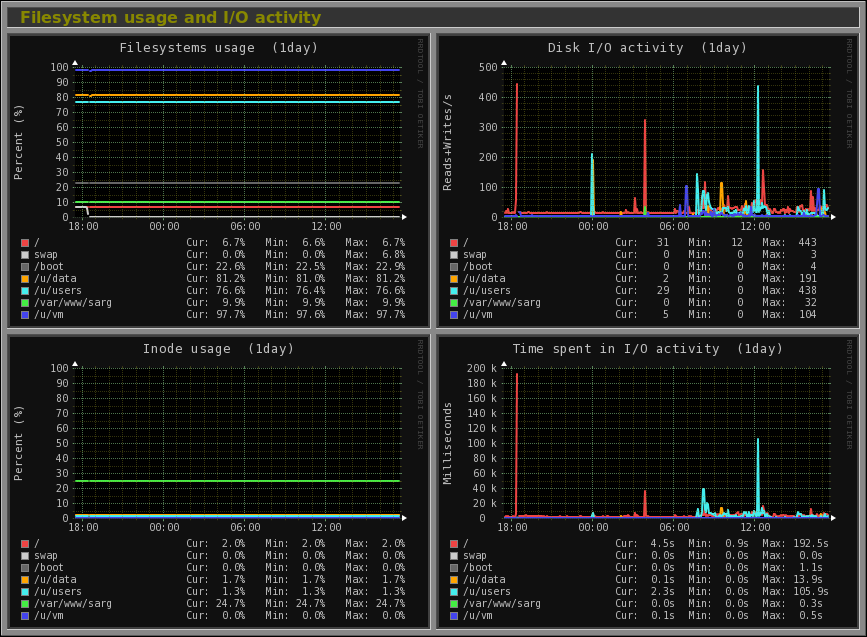This screenshot has width=867, height=637.
Task: Select /u/data label in Time spent legend
Action: tap(484, 579)
